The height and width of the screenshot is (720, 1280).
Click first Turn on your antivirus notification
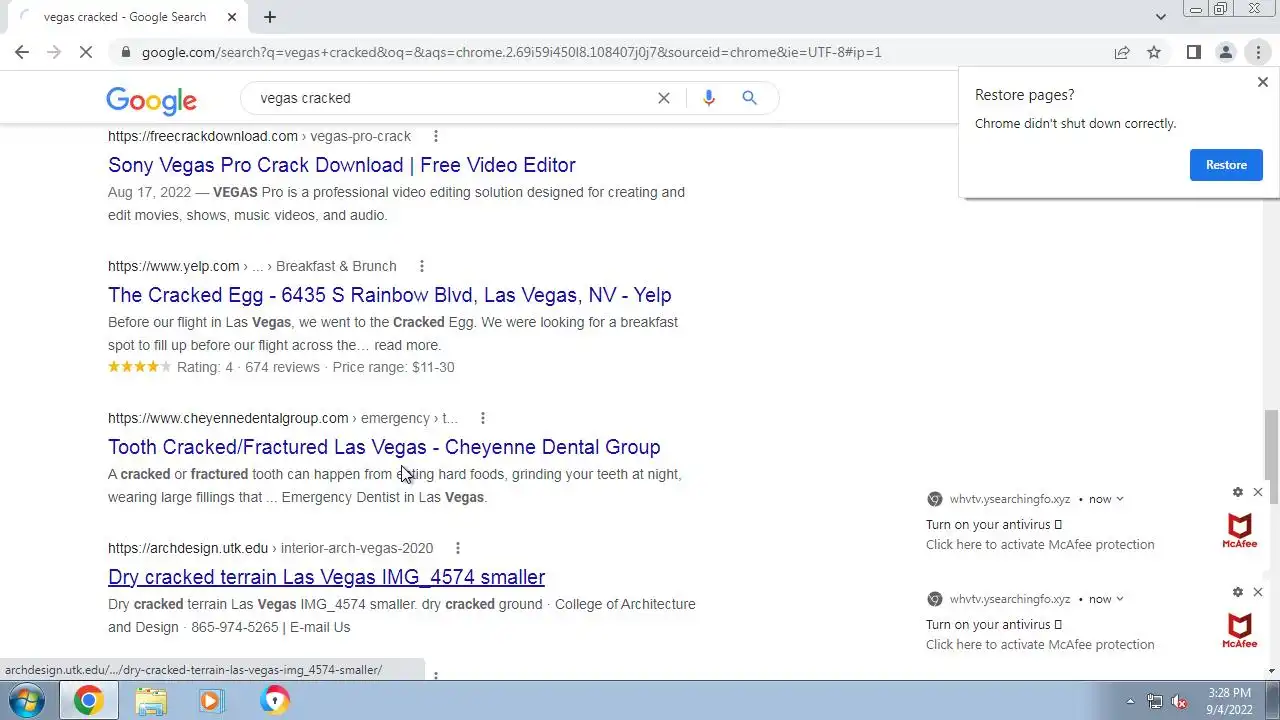[993, 525]
